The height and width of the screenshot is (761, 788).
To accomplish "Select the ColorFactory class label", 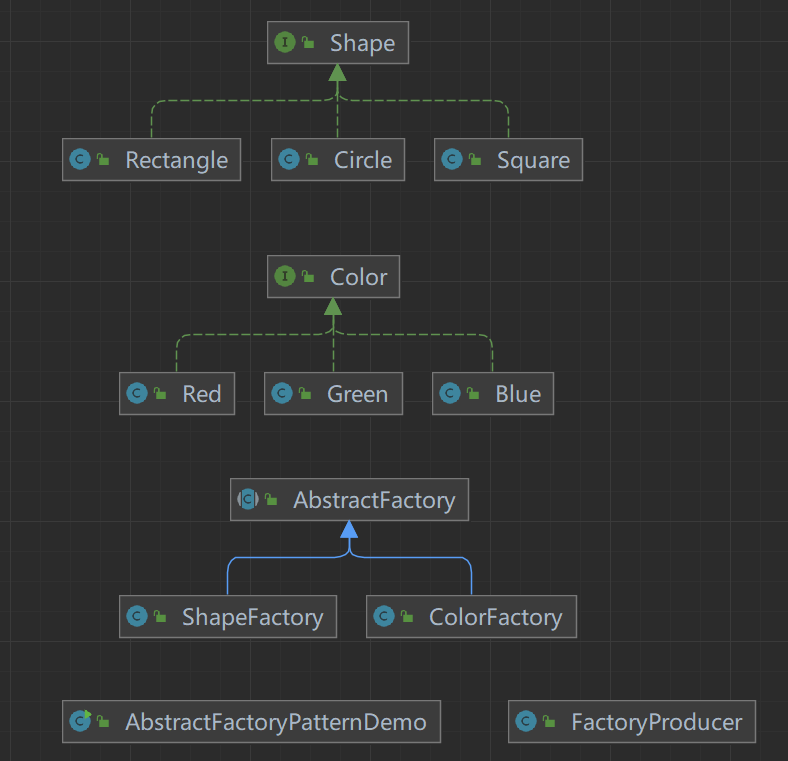I will [495, 617].
